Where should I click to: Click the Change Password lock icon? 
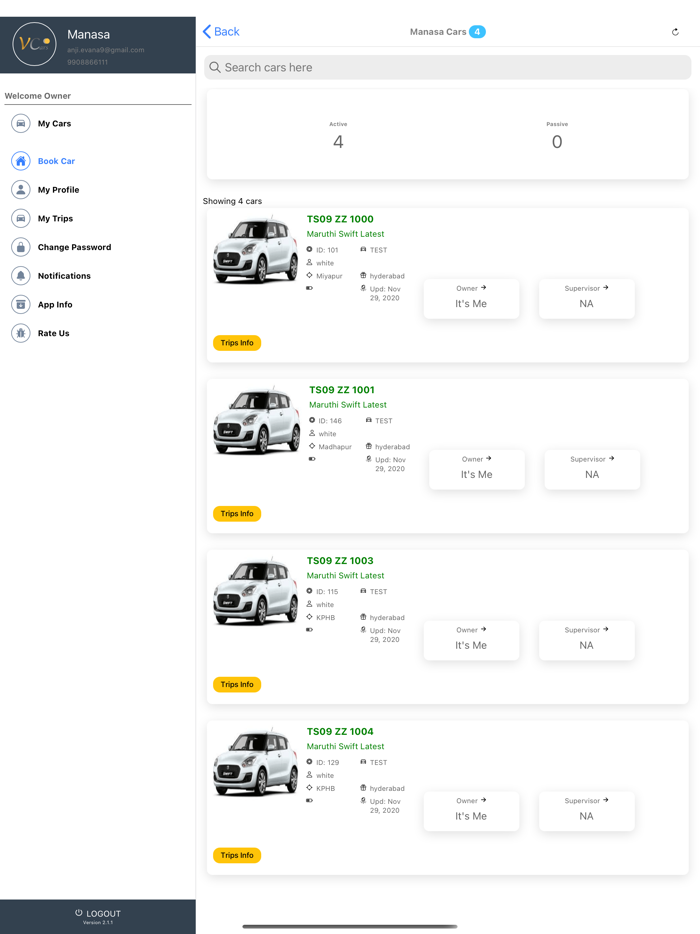click(22, 247)
